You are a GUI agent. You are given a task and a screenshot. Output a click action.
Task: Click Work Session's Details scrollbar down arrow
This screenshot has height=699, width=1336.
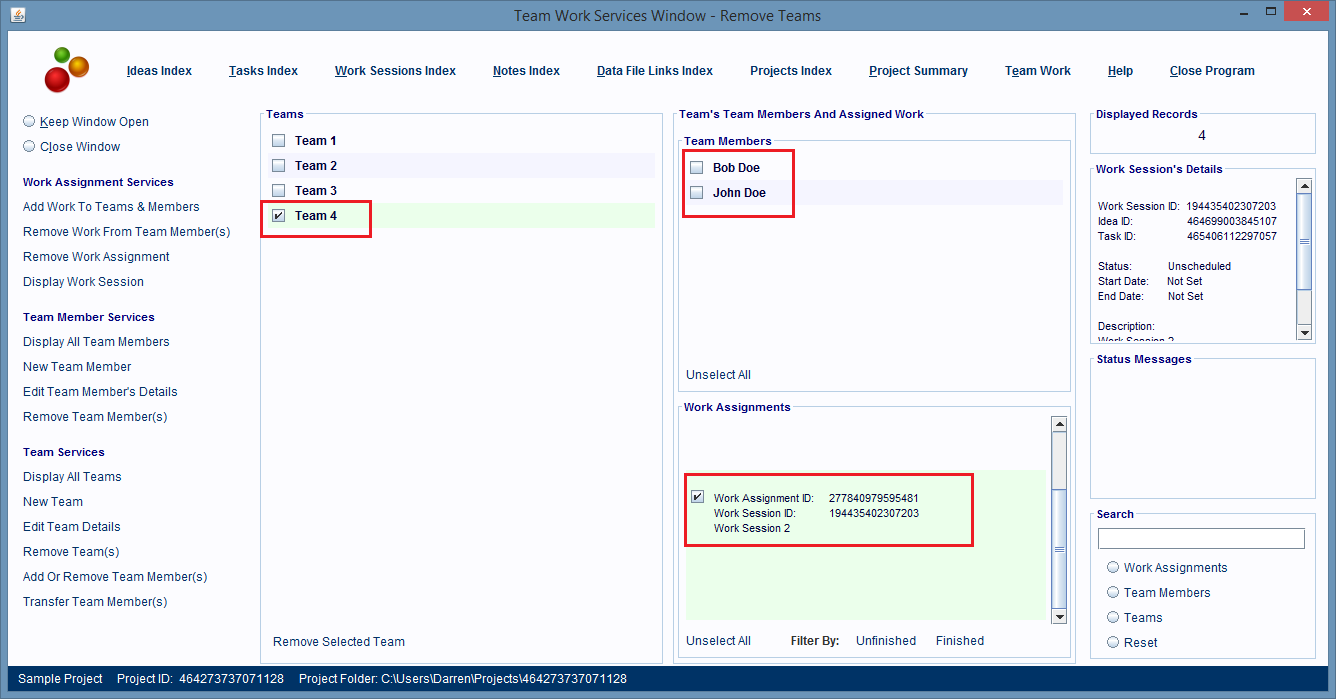click(x=1304, y=332)
